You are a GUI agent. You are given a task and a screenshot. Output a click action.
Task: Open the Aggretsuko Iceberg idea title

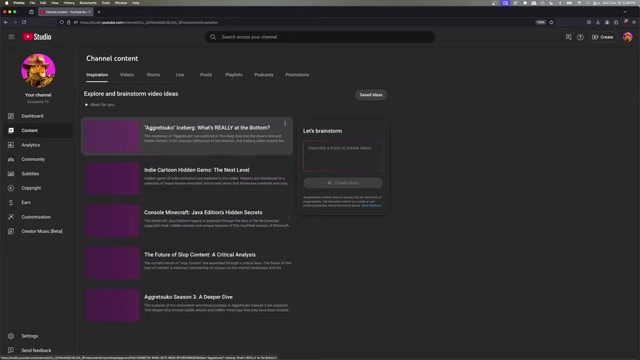(x=207, y=128)
